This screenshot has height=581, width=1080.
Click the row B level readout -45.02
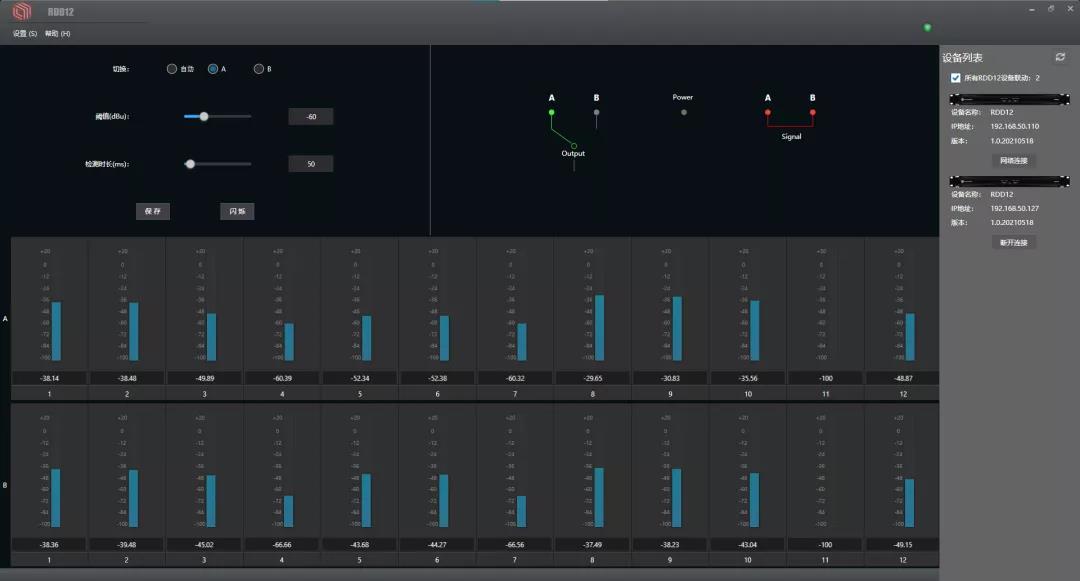click(204, 545)
